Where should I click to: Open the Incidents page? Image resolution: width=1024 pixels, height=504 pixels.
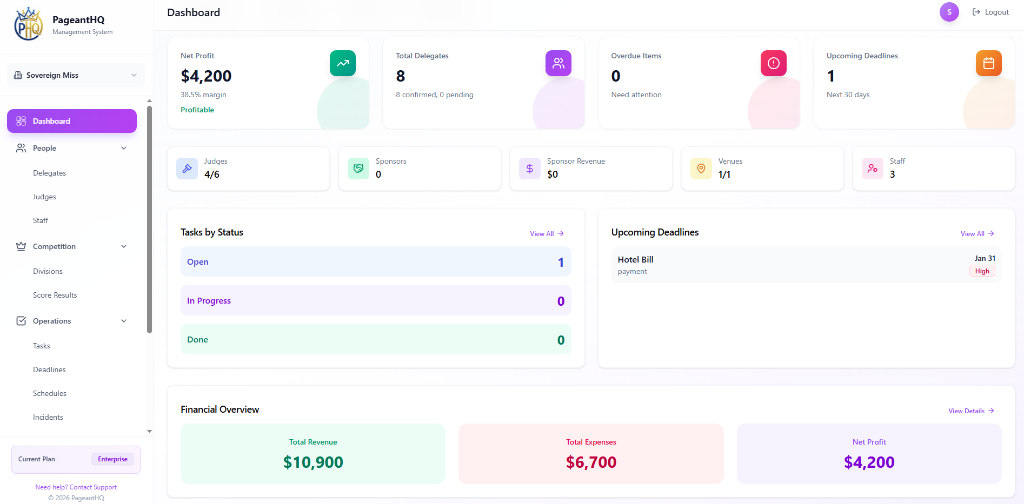[x=48, y=417]
